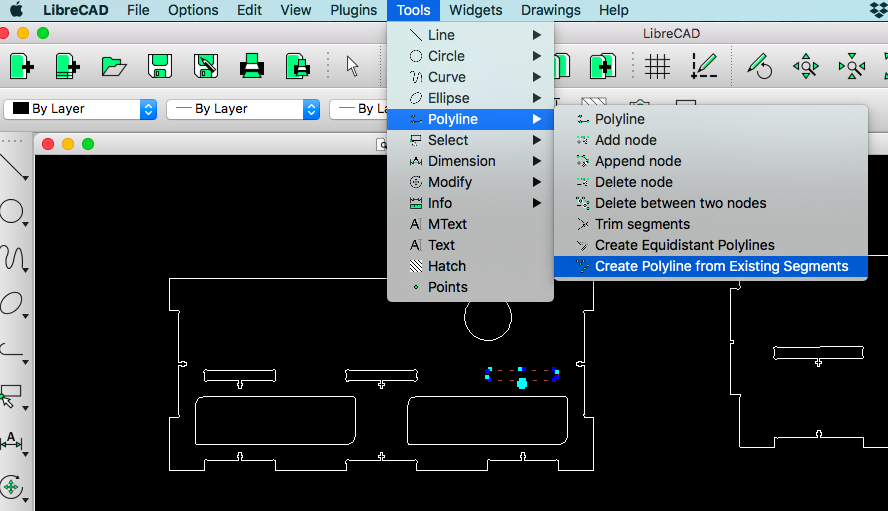Select Polyline in the submenu

711,119
